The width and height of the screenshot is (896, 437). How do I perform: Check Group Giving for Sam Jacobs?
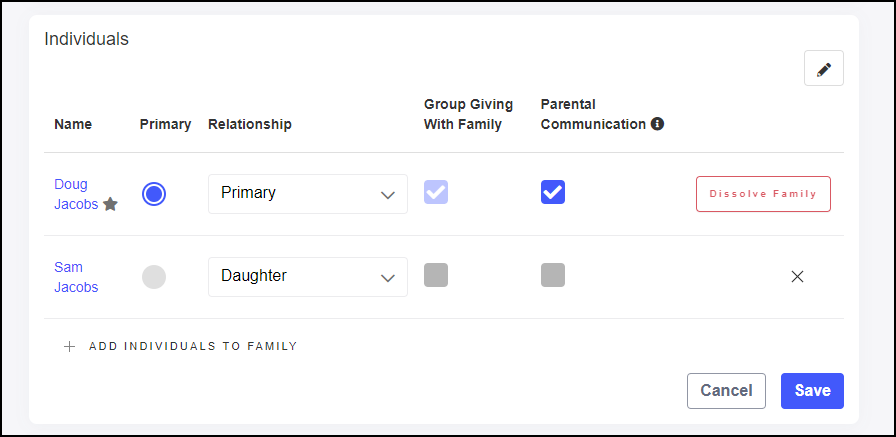coord(436,275)
